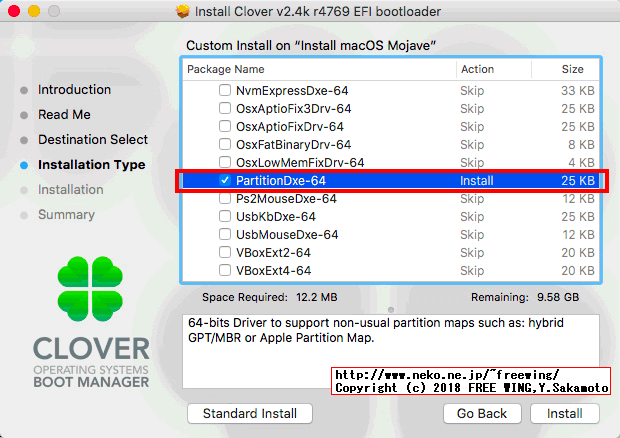Click the Installation step label

coord(71,190)
